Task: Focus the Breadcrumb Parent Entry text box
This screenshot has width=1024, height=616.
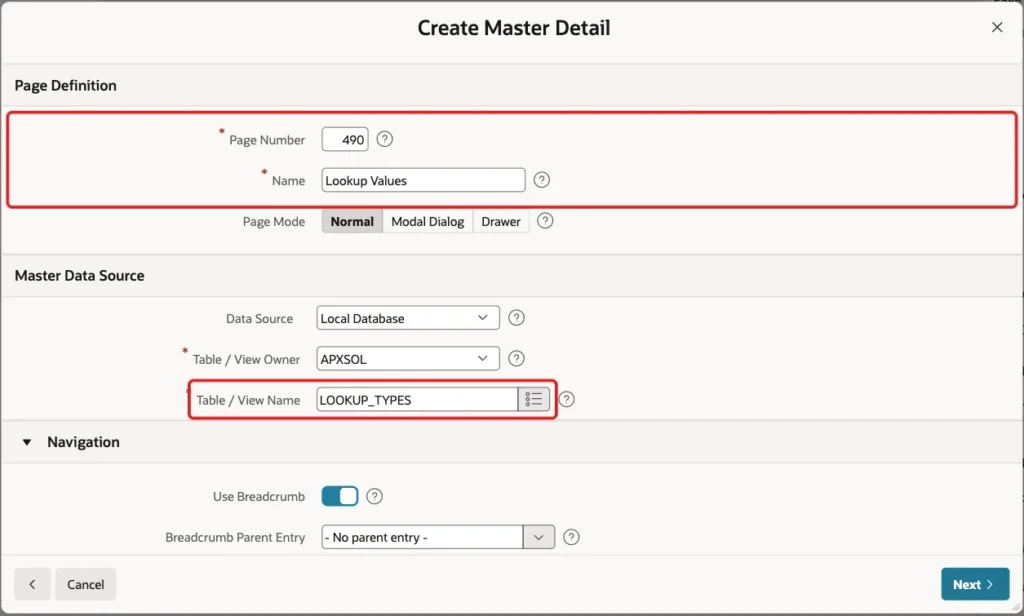Action: pyautogui.click(x=423, y=537)
